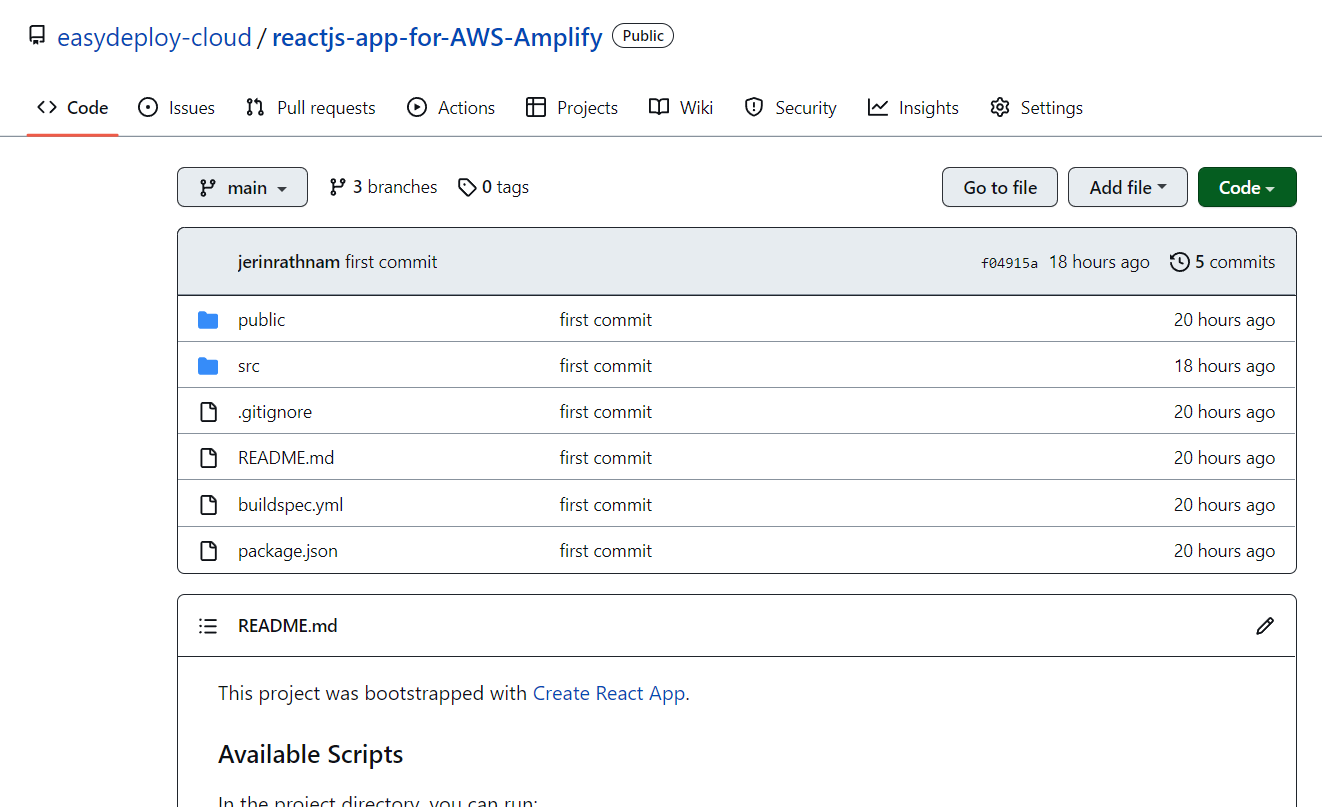The width and height of the screenshot is (1322, 807).
Task: Click 'first commit' message in buildspec.yml row
Action: pyautogui.click(x=606, y=505)
